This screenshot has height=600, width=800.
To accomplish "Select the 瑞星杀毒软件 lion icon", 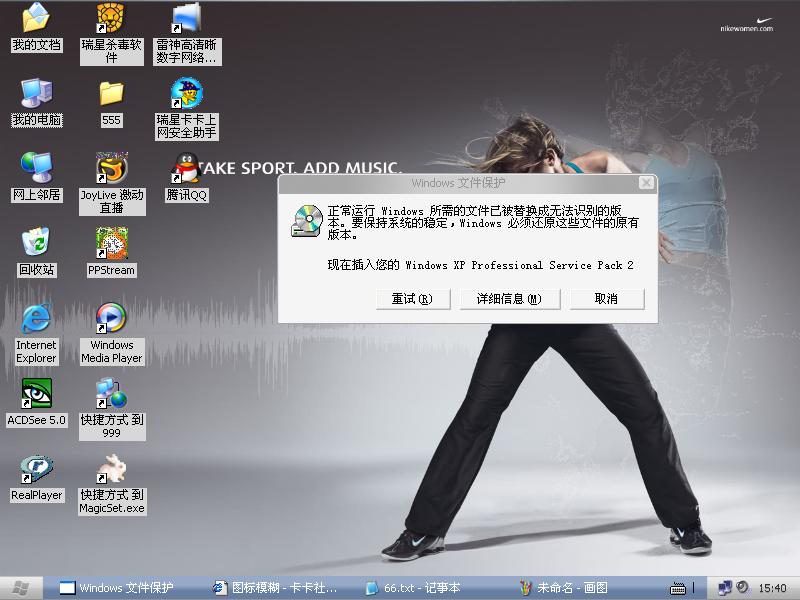I will pos(111,18).
